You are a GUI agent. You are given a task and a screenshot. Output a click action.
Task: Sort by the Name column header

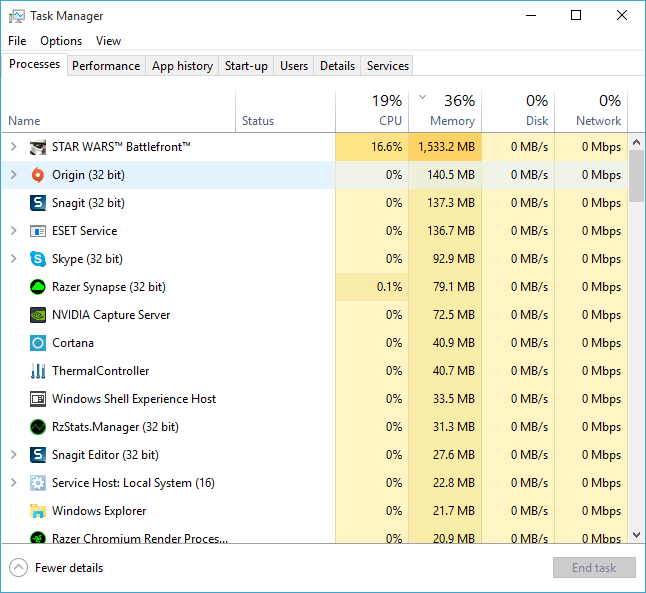coord(119,112)
